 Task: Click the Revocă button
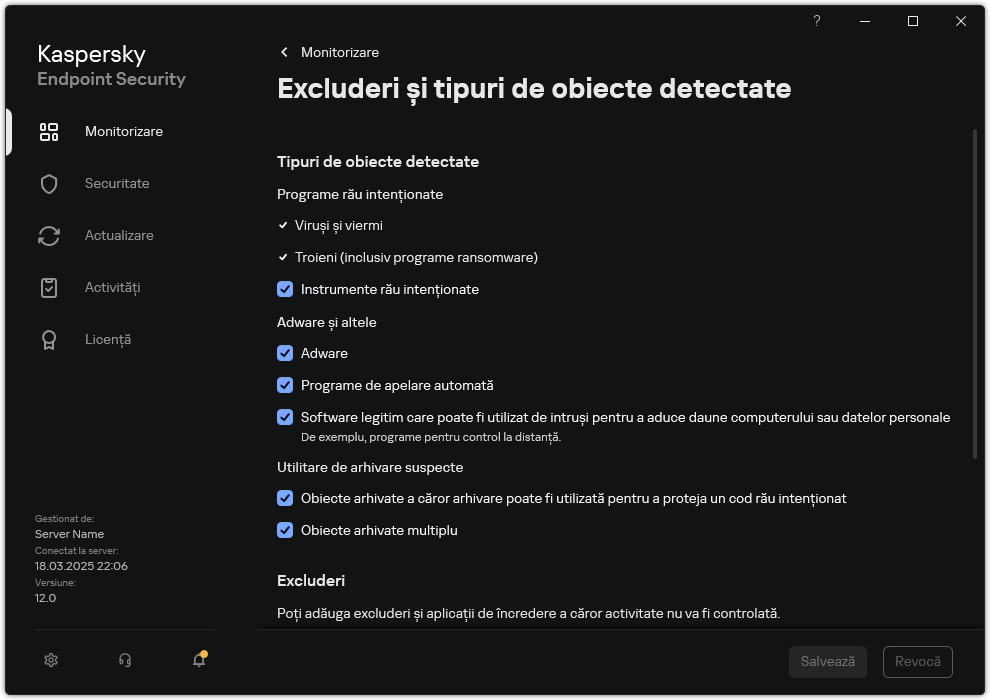(918, 661)
